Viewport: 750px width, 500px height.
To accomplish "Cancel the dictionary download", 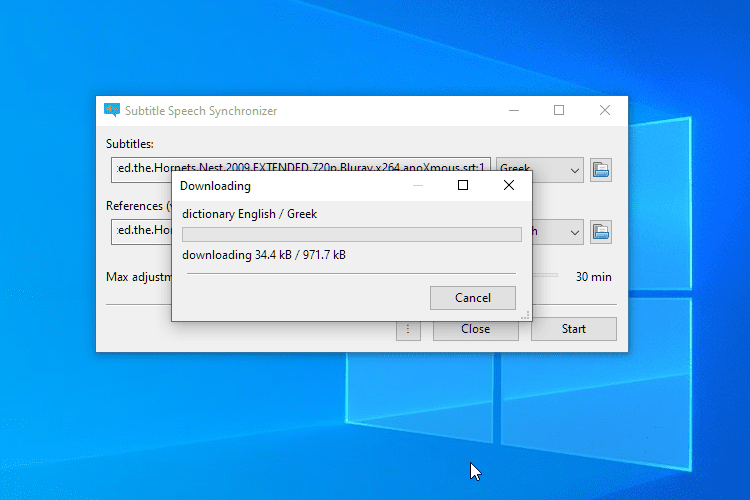I will pyautogui.click(x=473, y=298).
